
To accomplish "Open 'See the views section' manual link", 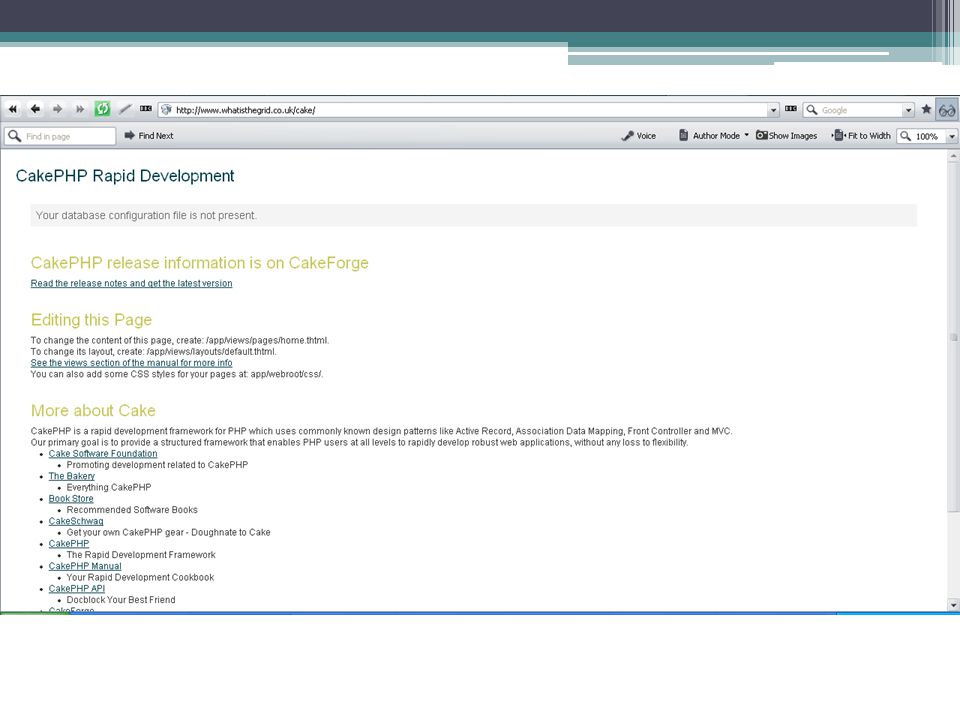I will point(131,363).
